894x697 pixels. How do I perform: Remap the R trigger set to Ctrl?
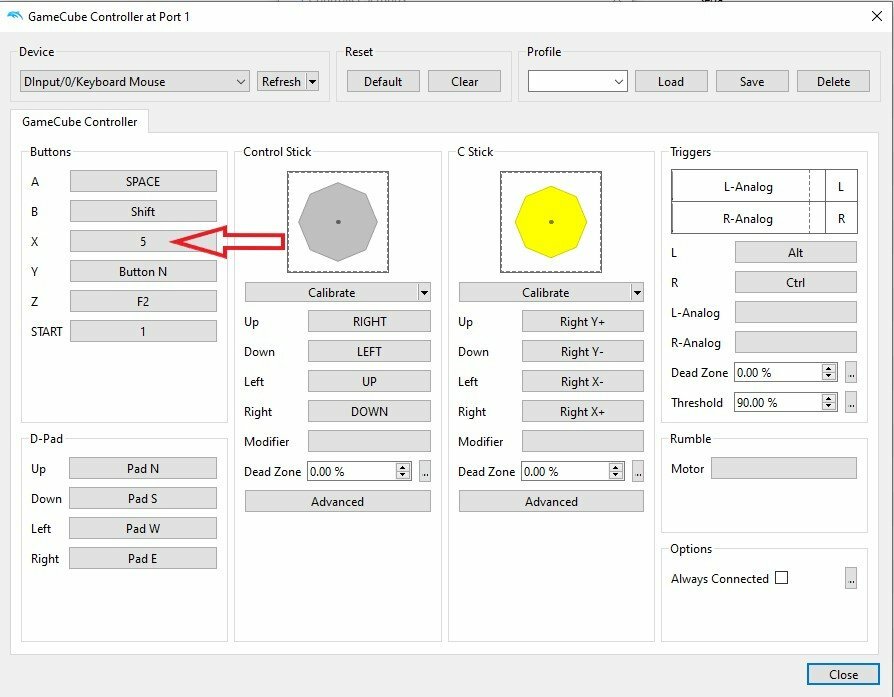(x=796, y=282)
